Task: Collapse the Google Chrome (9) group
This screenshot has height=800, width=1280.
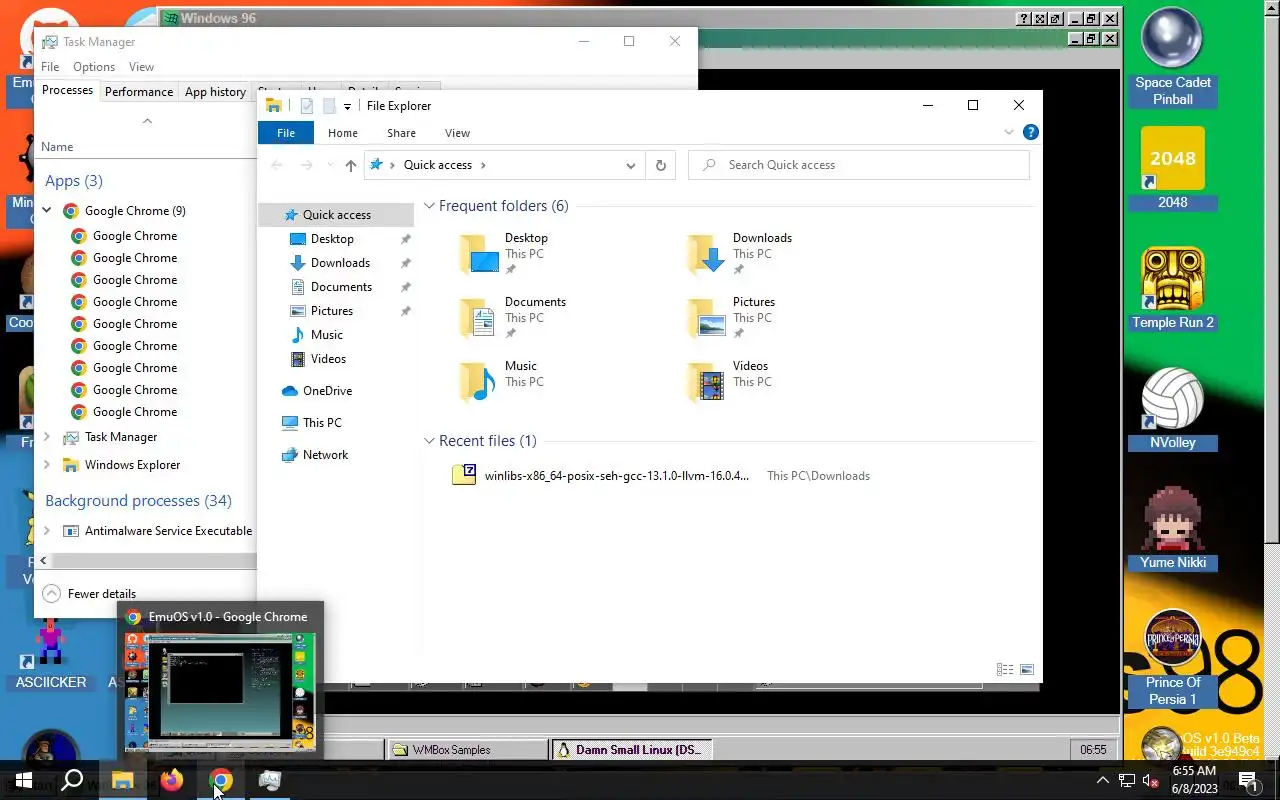Action: [47, 211]
